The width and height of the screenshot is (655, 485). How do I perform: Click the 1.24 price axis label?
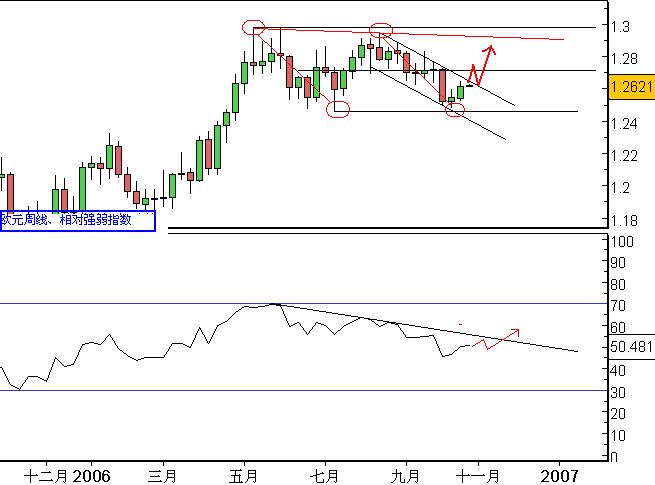click(x=624, y=124)
